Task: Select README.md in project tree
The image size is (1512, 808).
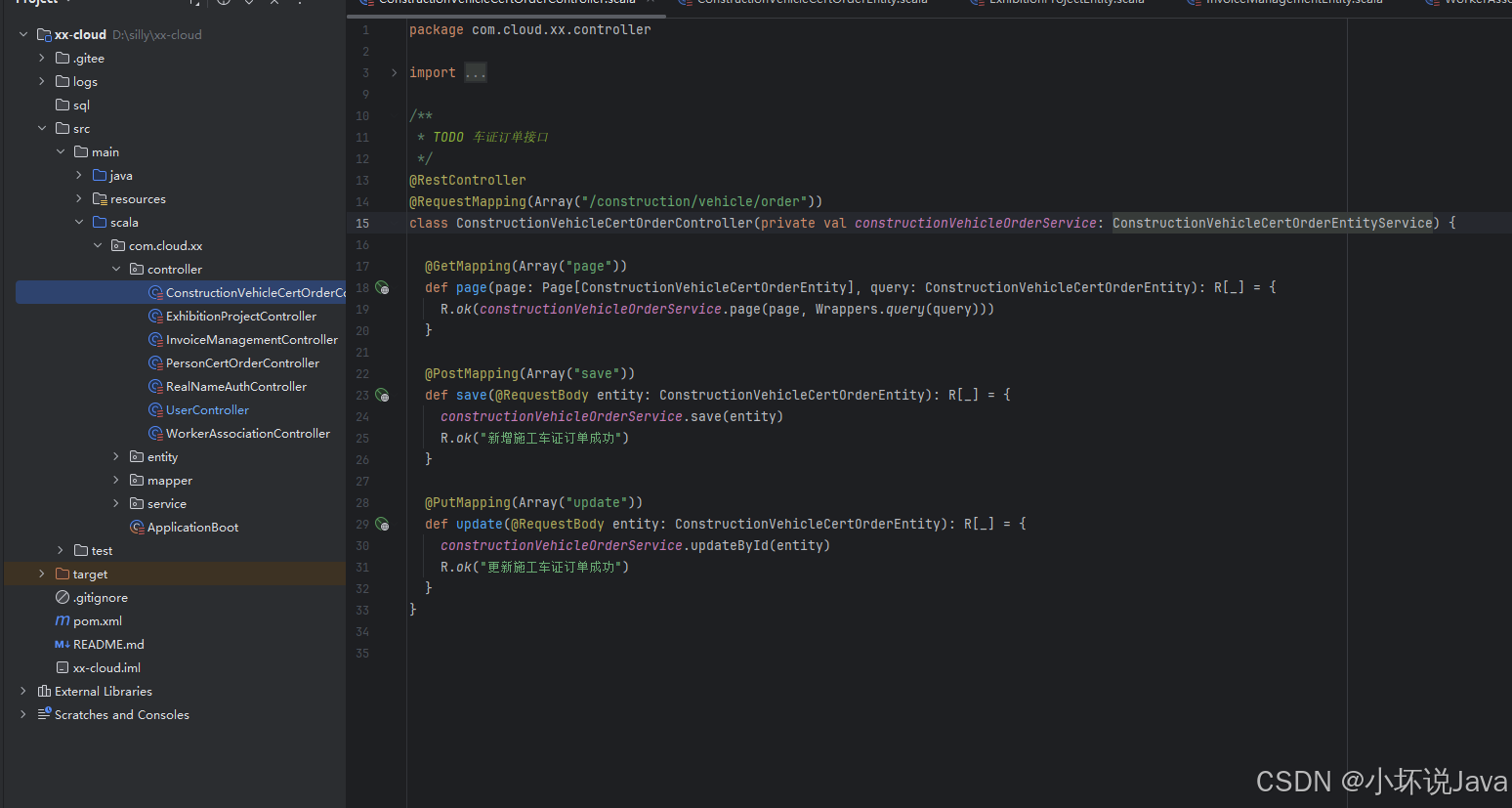Action: (108, 644)
